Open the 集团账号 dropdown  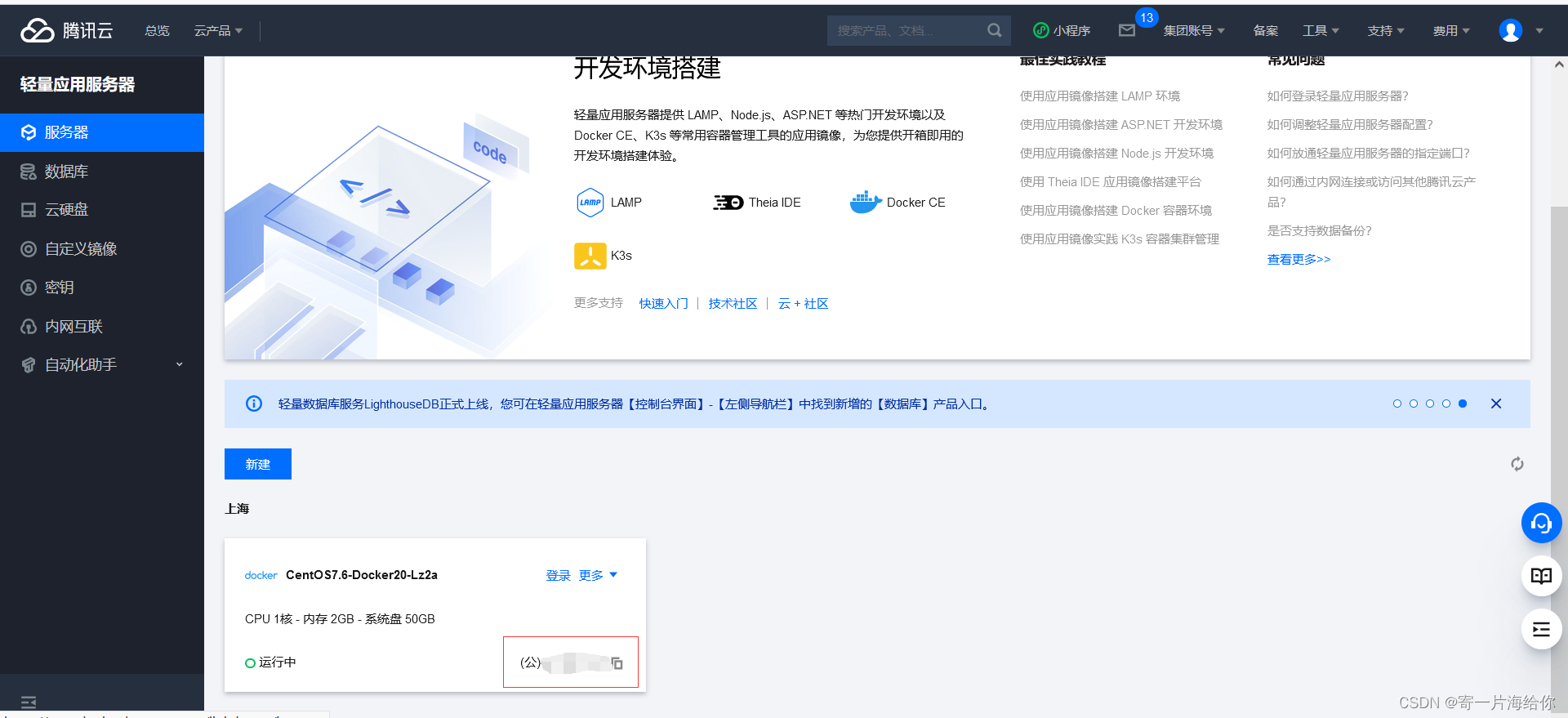coord(1194,30)
